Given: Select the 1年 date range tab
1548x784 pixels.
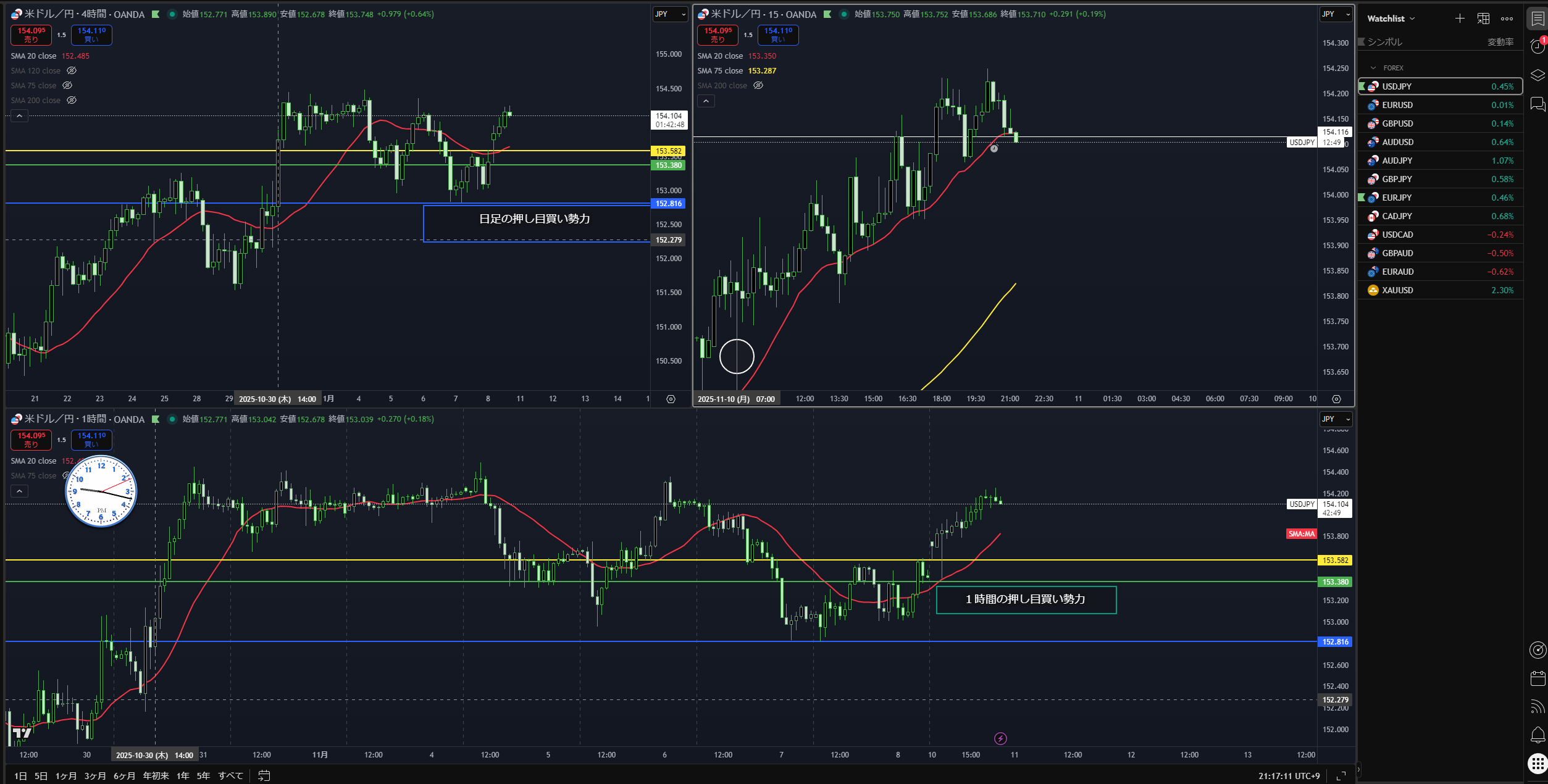Looking at the screenshot, I should click(183, 776).
